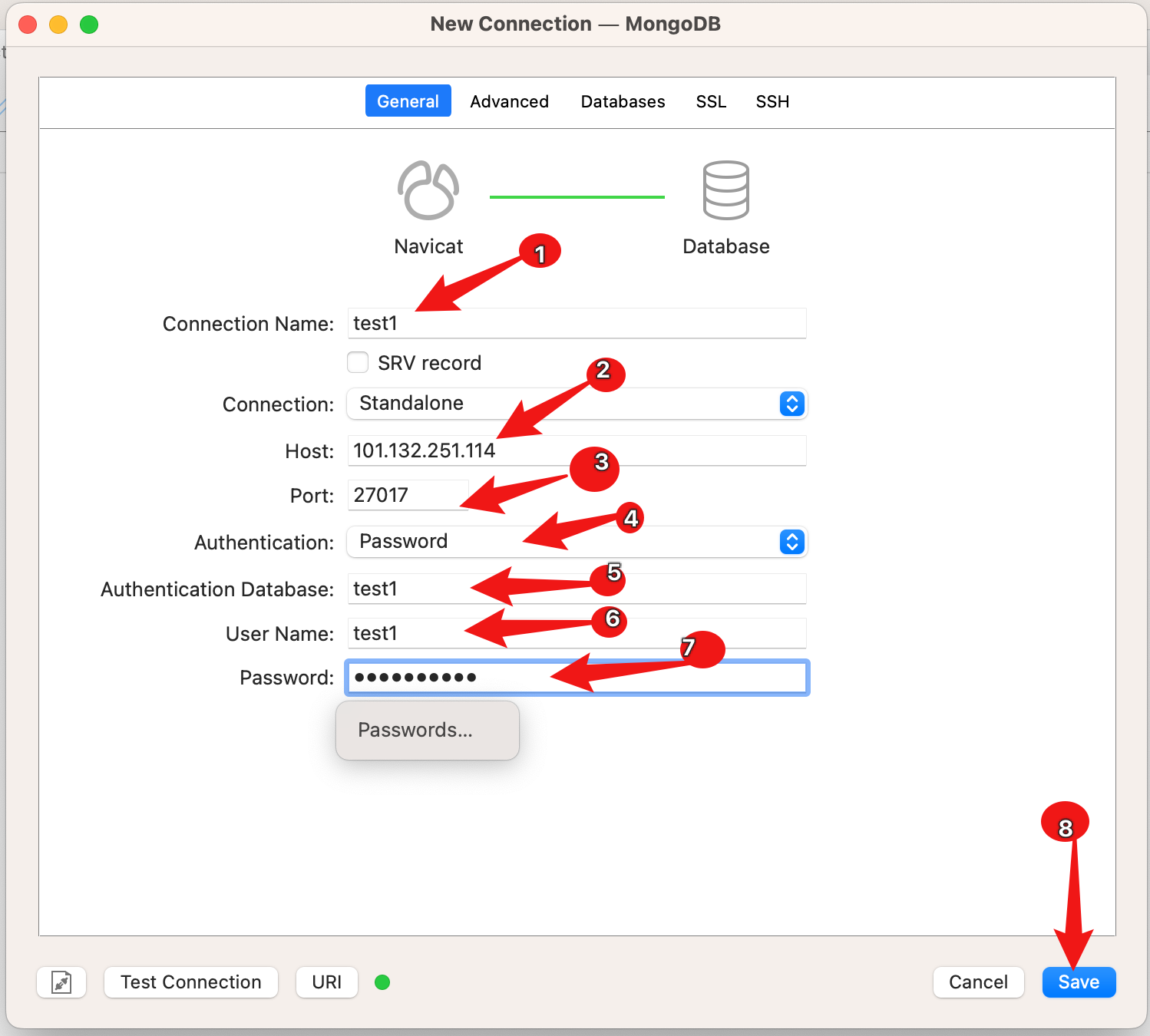Click the User Name field
Image resolution: width=1150 pixels, height=1036 pixels.
[577, 633]
